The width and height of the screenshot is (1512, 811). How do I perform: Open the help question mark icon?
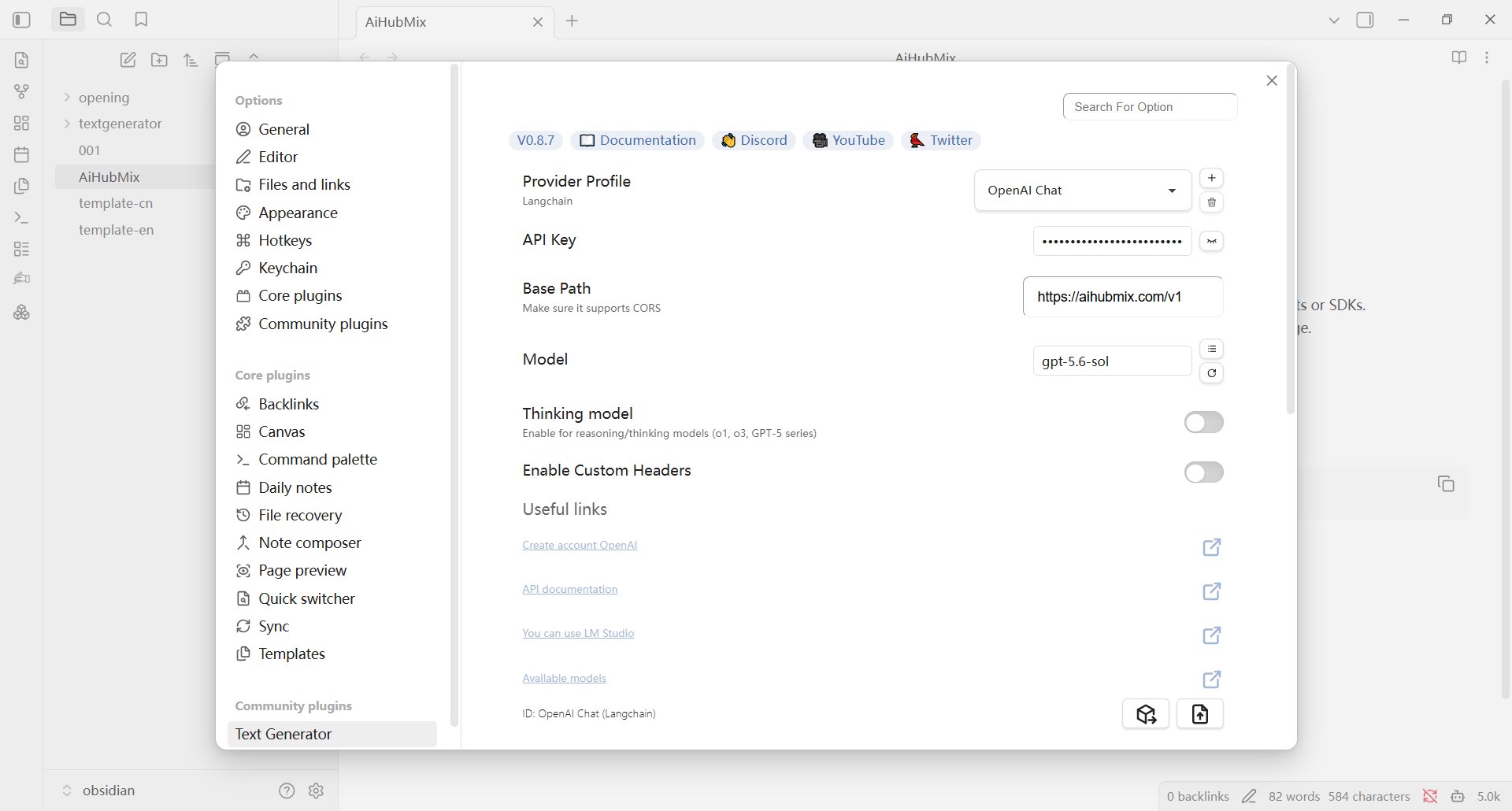pos(287,791)
